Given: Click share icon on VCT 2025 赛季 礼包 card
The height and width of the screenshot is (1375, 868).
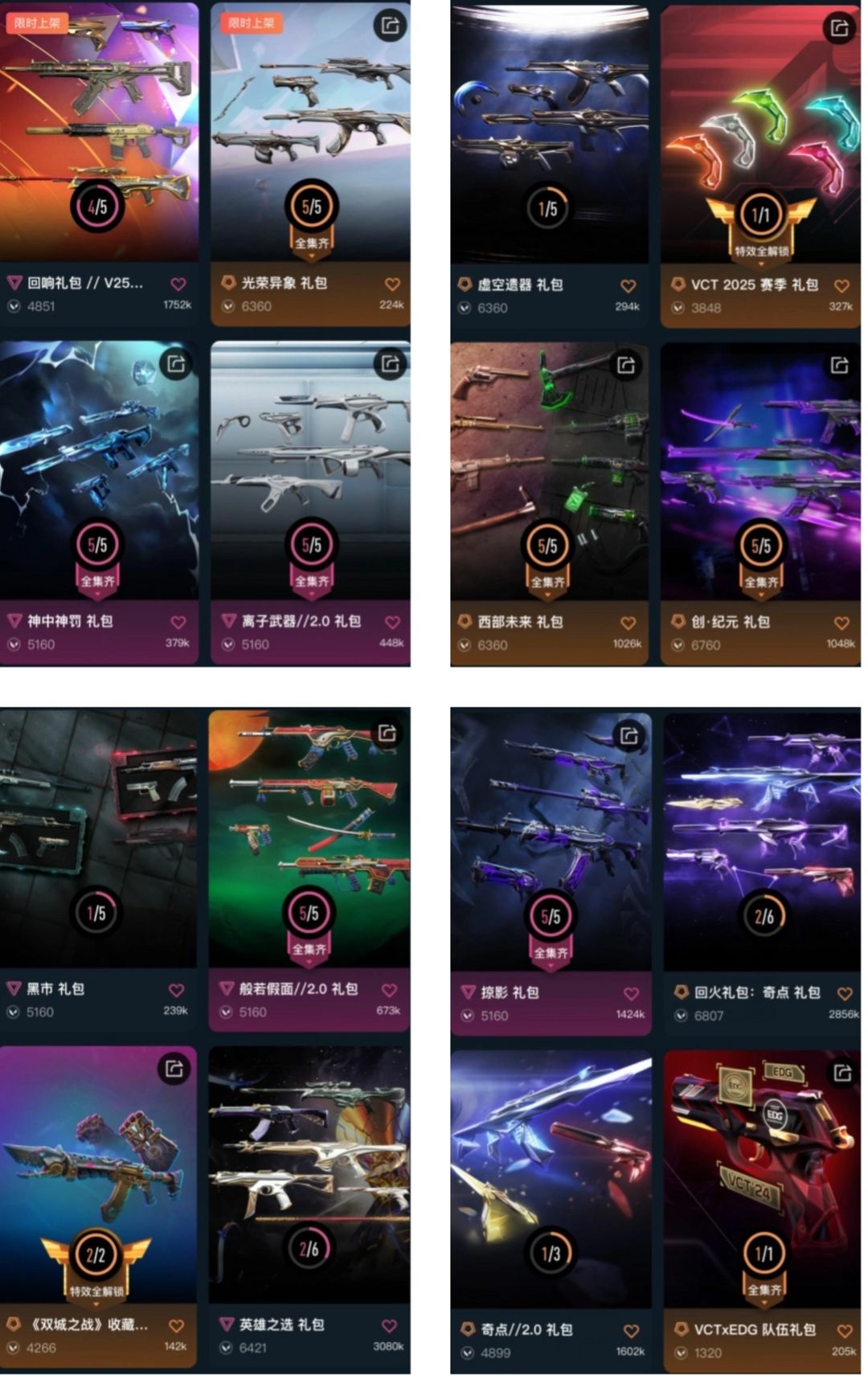Looking at the screenshot, I should click(840, 28).
